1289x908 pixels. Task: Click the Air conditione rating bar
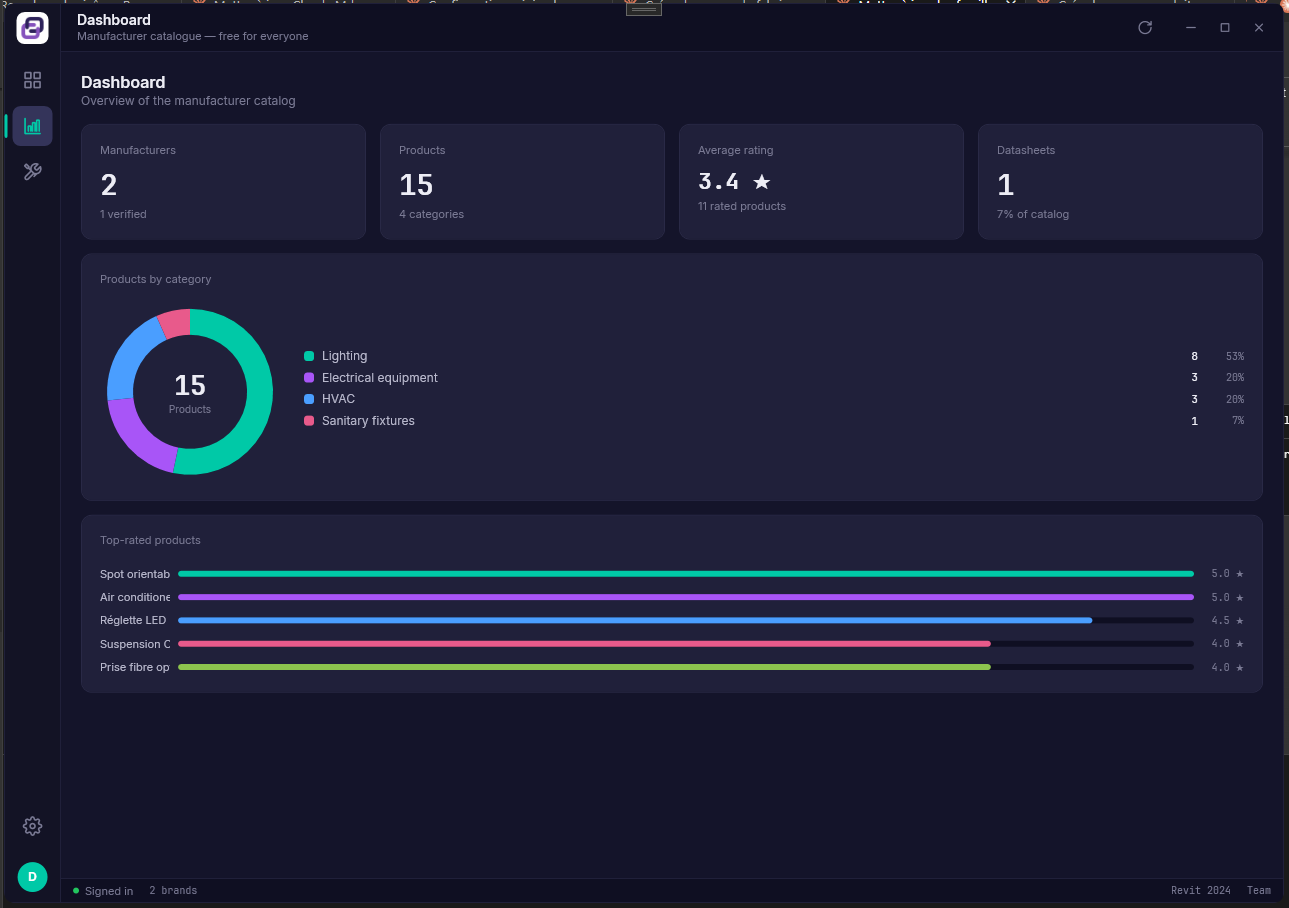point(686,597)
